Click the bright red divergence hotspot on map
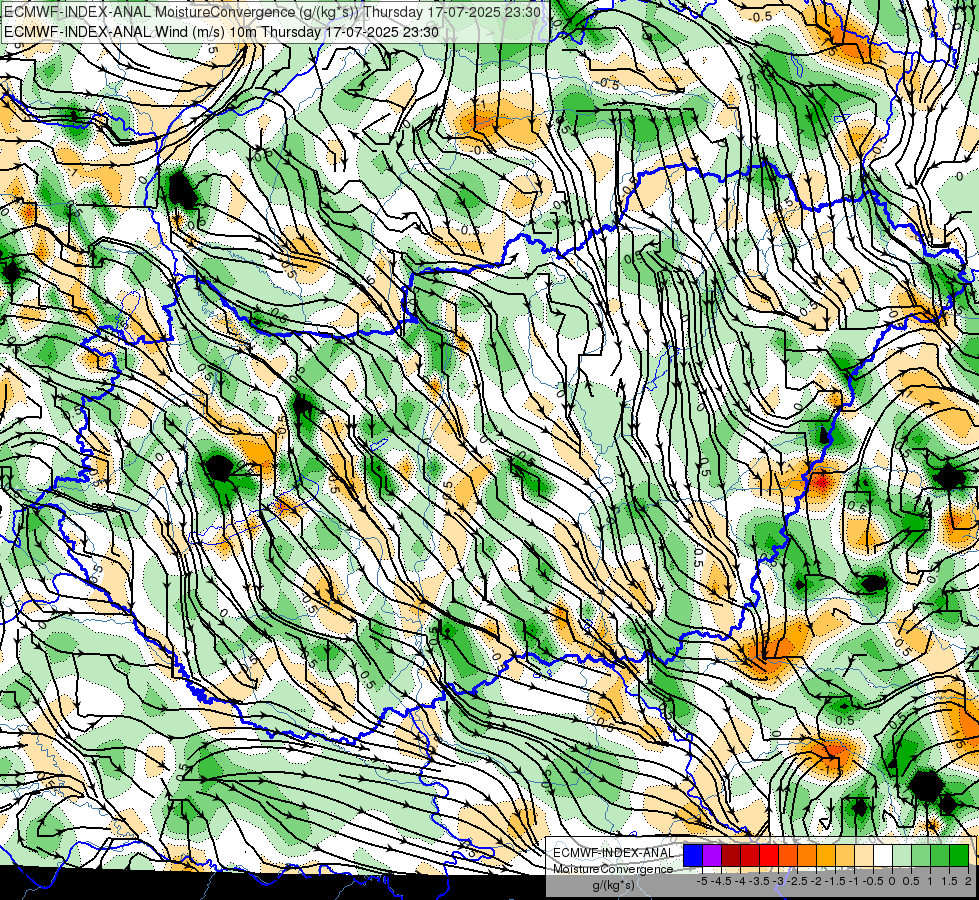 tap(821, 482)
